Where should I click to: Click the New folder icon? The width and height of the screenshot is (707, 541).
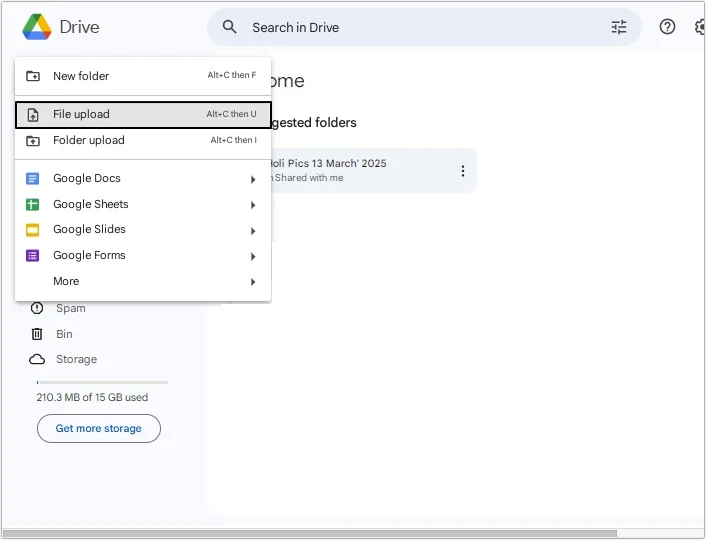33,76
